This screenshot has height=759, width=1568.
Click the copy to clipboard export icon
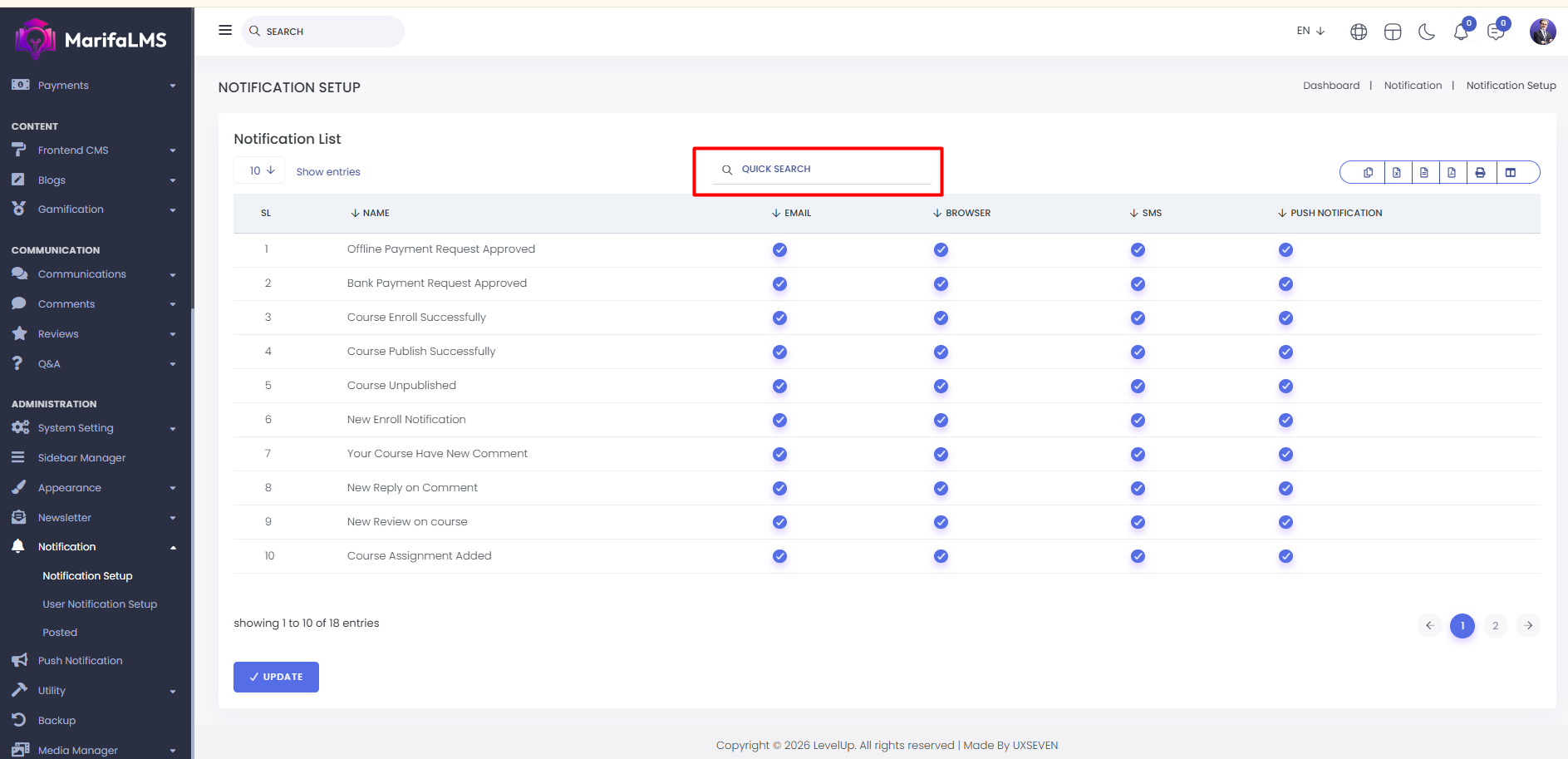[1368, 173]
